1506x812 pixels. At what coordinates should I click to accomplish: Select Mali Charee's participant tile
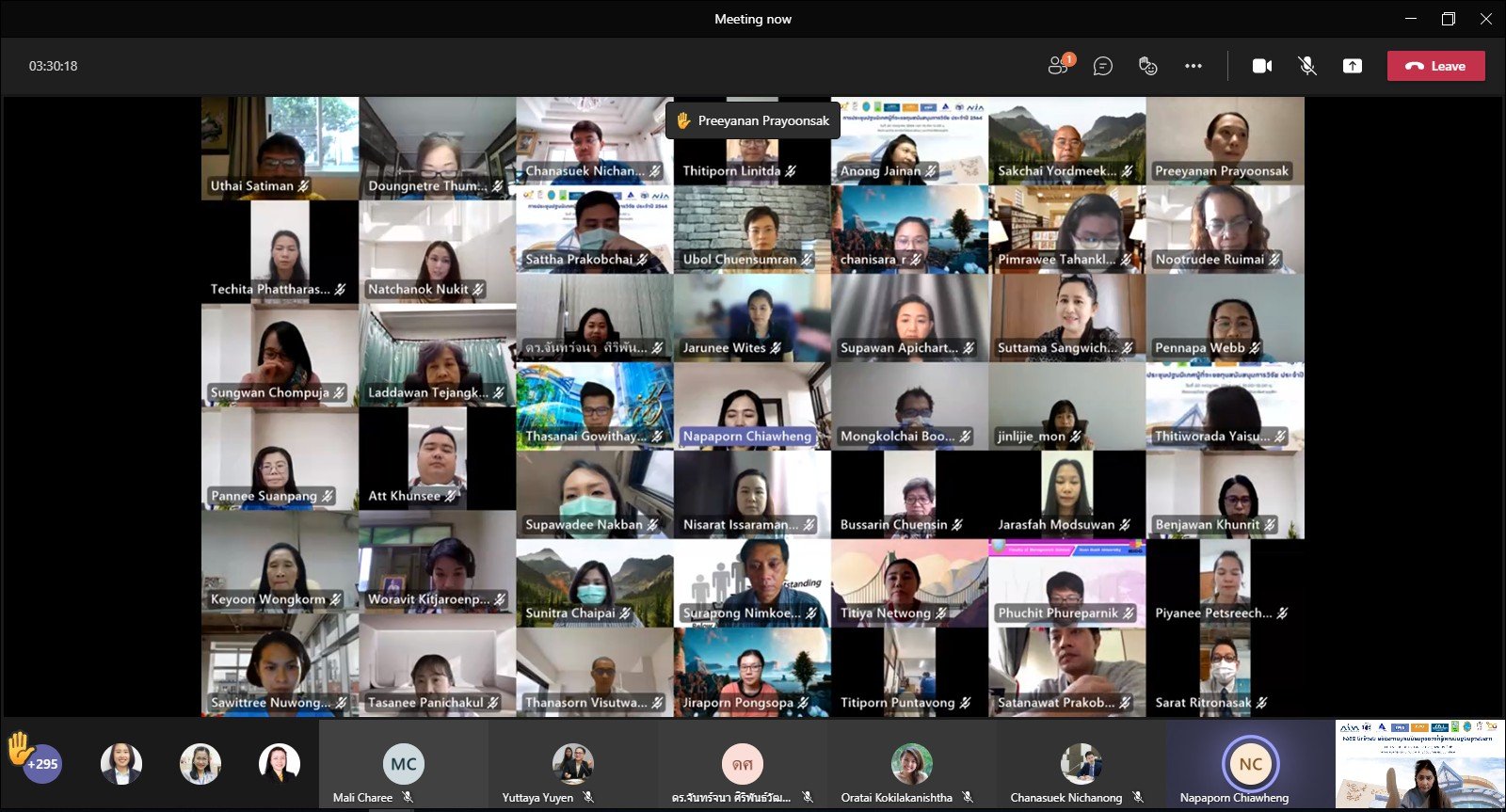(403, 764)
